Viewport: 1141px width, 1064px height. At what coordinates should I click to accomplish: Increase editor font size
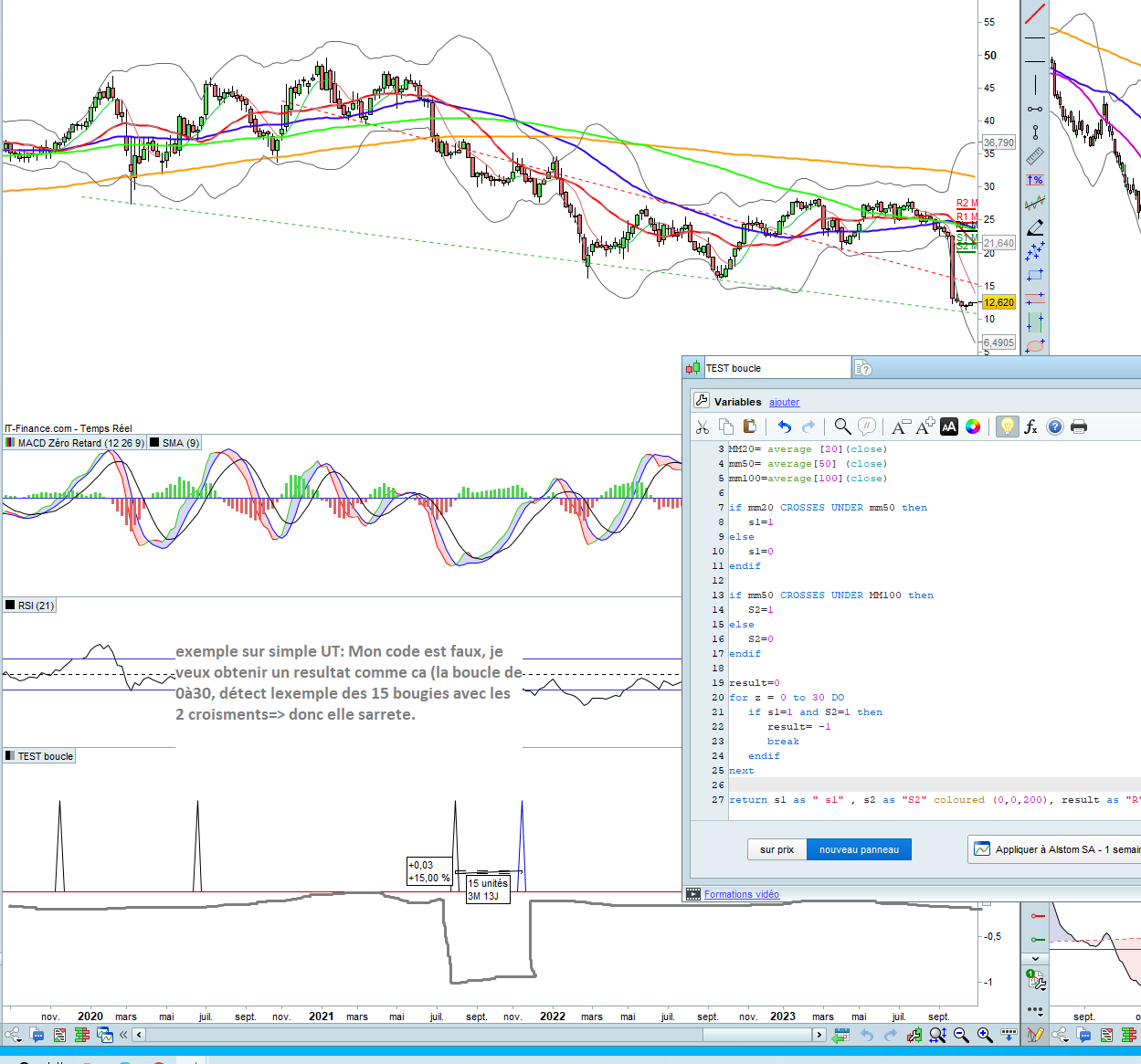(x=925, y=427)
